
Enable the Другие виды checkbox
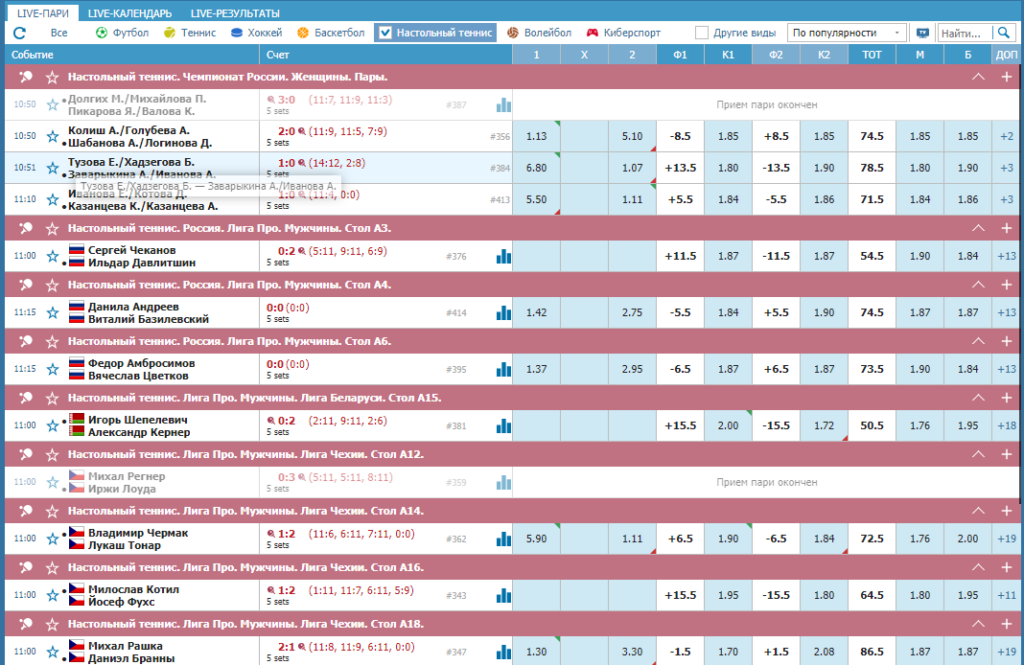click(701, 33)
